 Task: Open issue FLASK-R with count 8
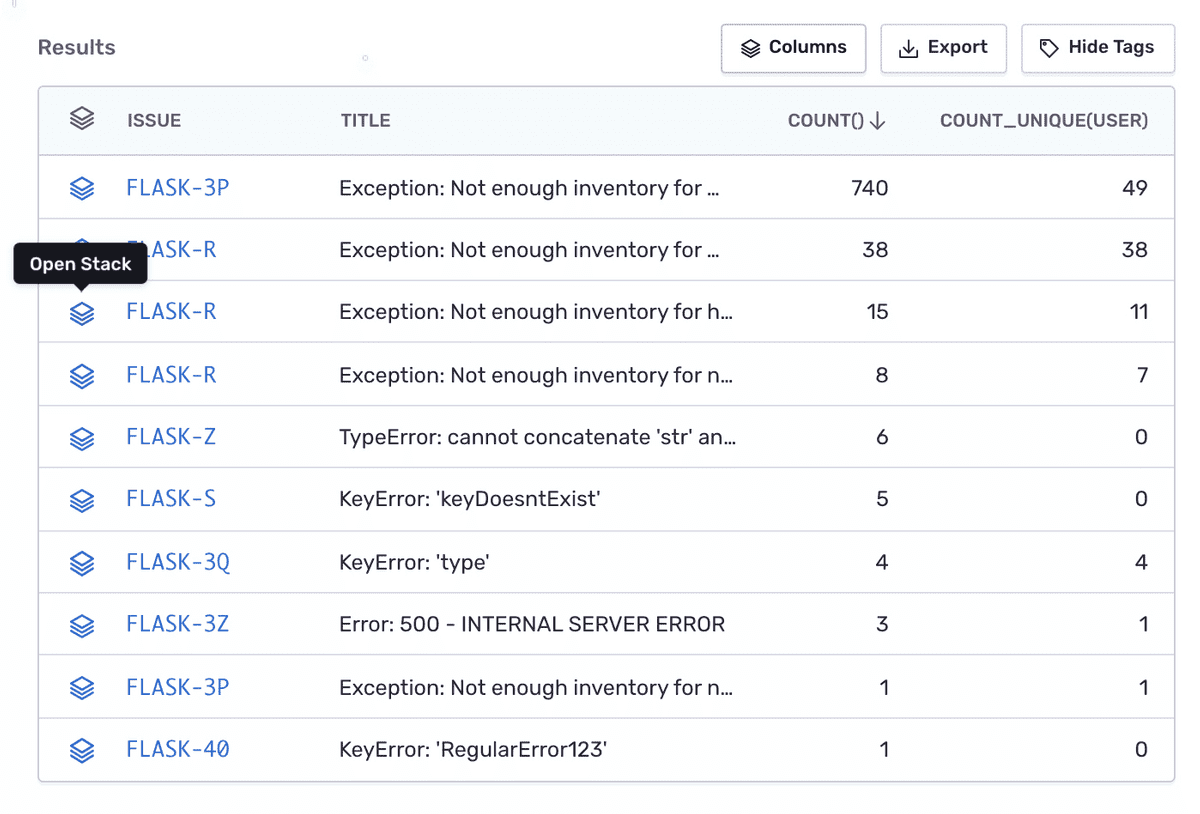[x=171, y=375]
